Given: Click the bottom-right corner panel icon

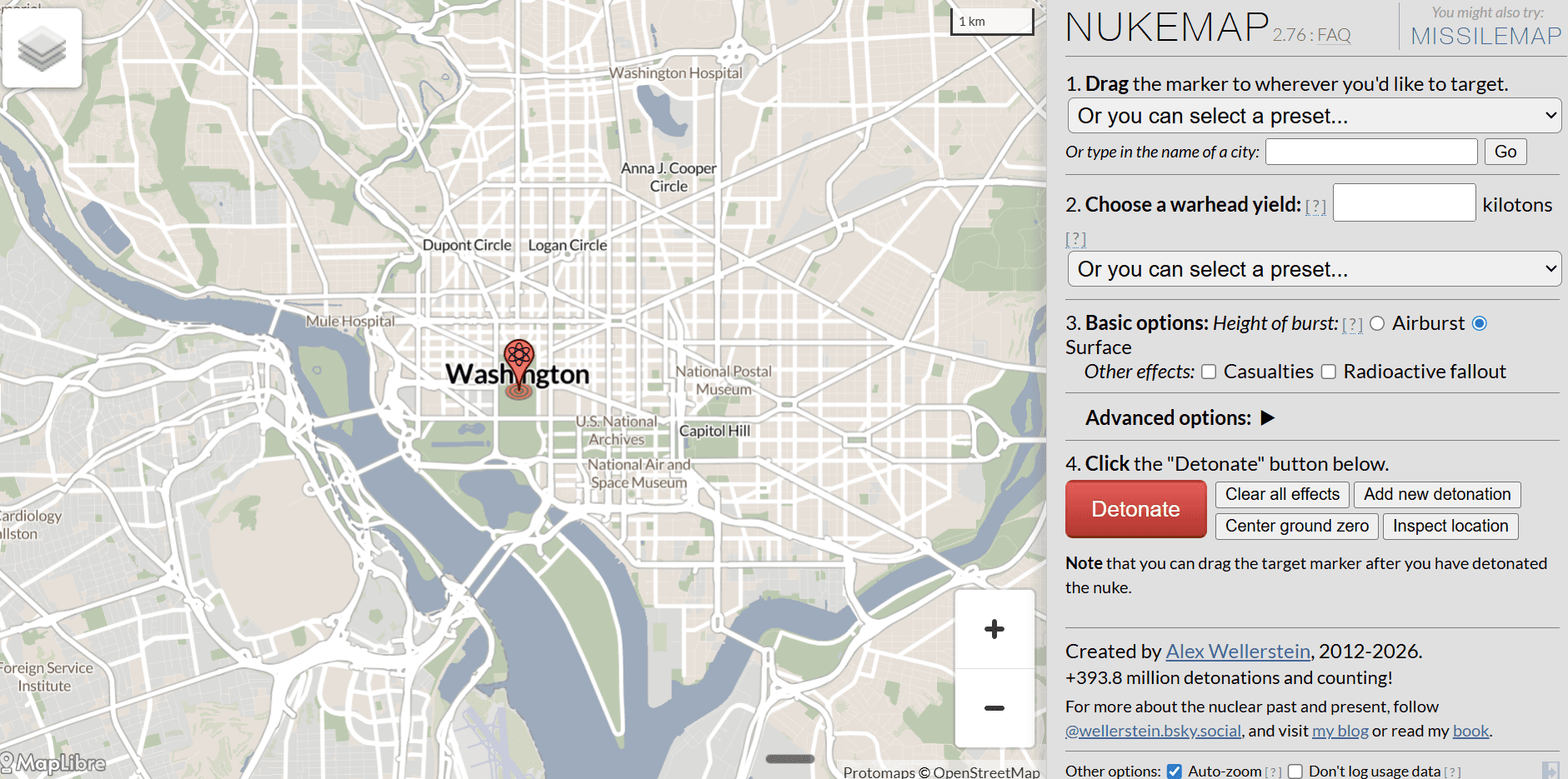Looking at the screenshot, I should (x=1550, y=770).
